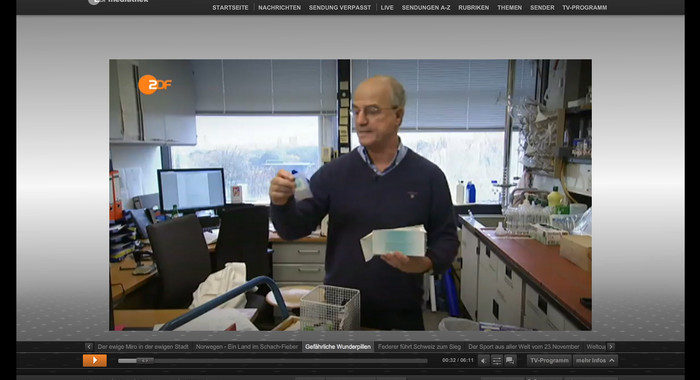Viewport: 700px width, 380px height.
Task: Open the Nachrichten menu item
Action: 279,8
